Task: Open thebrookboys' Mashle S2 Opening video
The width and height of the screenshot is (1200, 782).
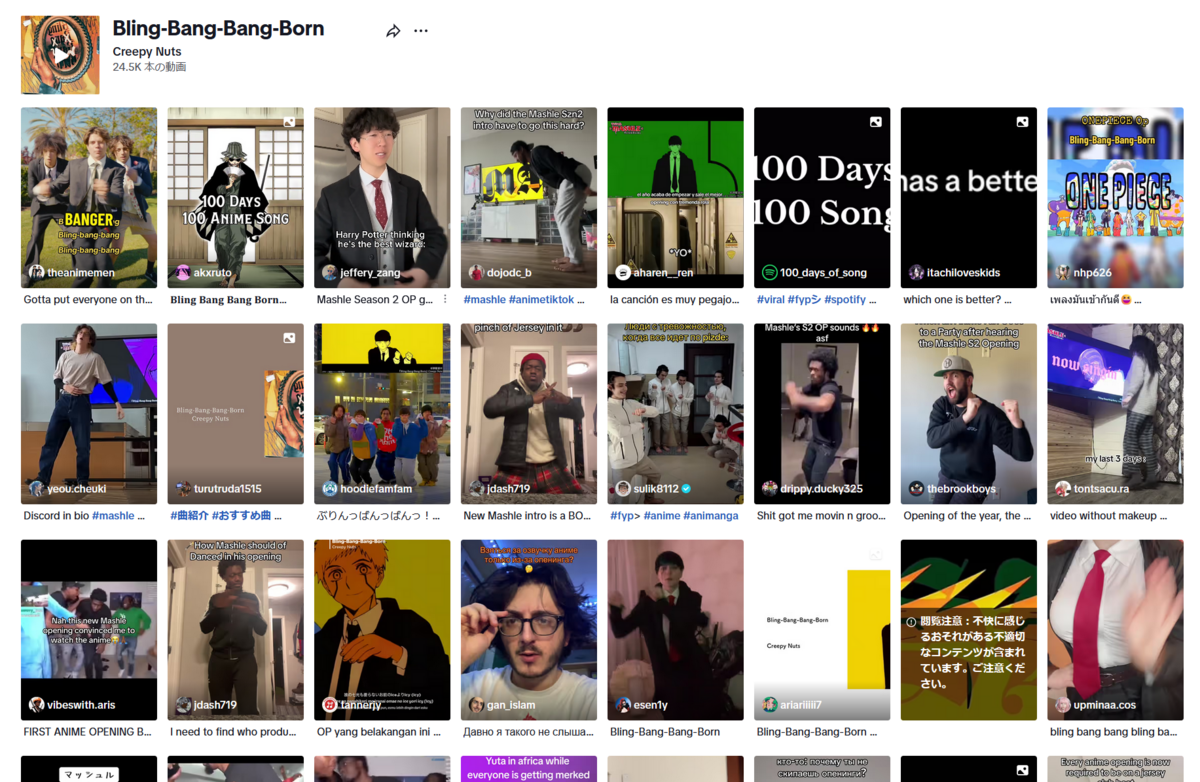Action: point(969,413)
